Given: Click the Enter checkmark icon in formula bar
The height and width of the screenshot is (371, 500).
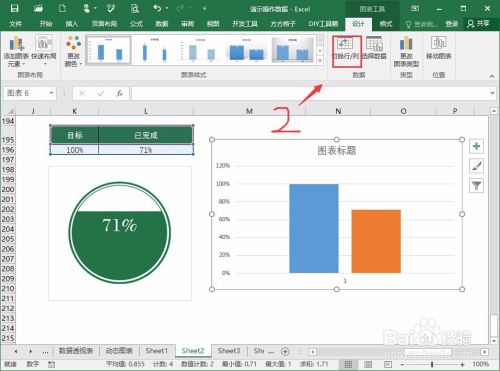Looking at the screenshot, I should click(100, 93).
